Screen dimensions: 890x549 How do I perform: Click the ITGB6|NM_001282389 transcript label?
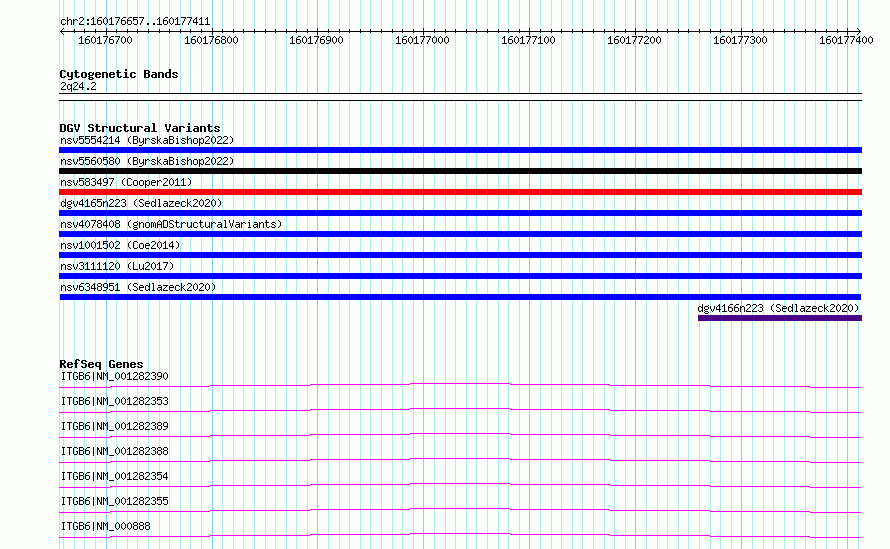point(115,426)
